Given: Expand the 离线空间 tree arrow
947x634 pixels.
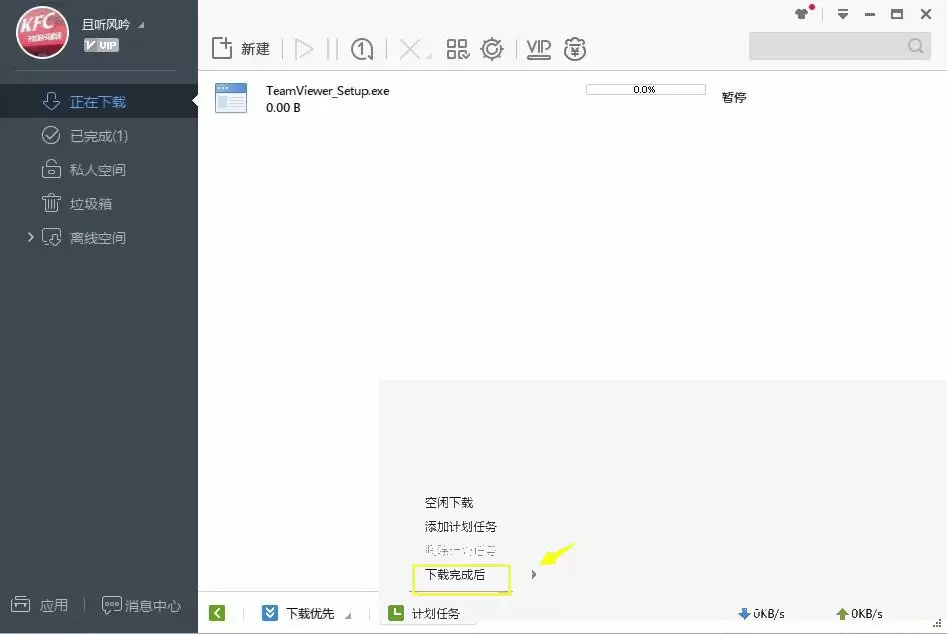Looking at the screenshot, I should [30, 237].
